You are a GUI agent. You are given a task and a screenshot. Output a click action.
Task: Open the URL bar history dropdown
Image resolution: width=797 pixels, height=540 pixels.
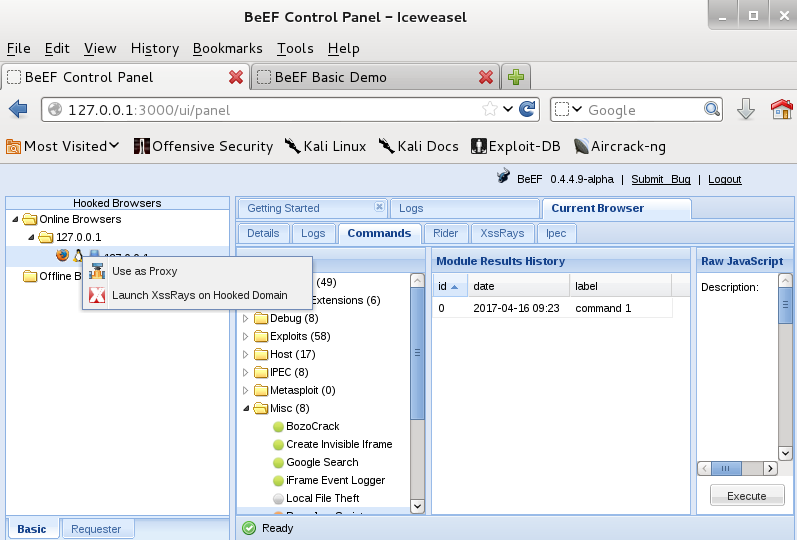508,109
